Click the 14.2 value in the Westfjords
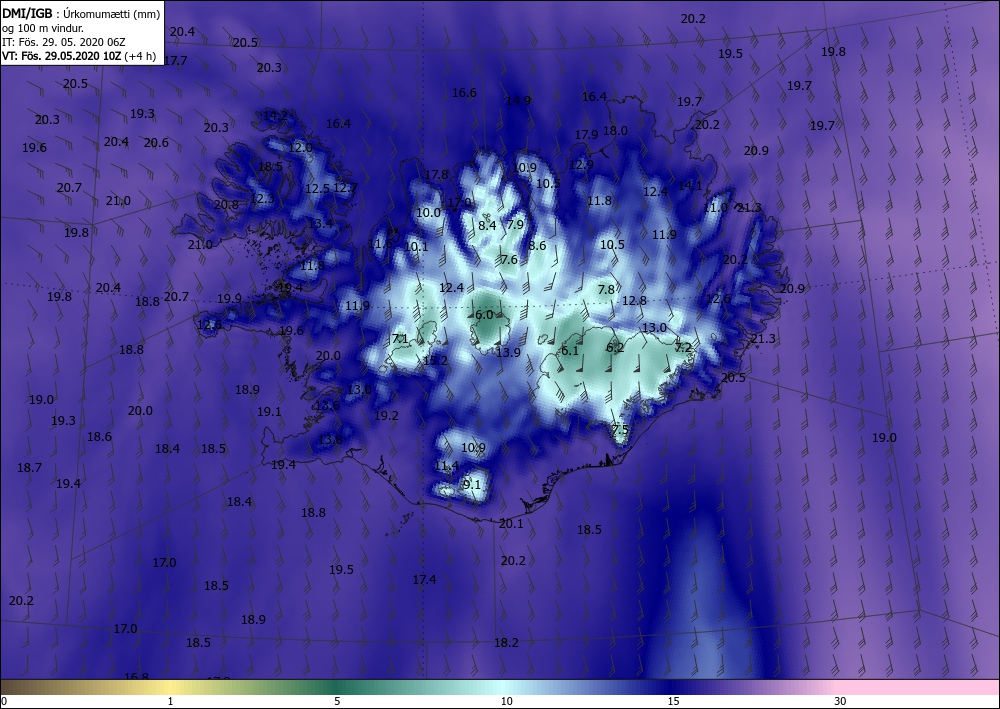Screen dimensions: 1000x709 pos(276,116)
